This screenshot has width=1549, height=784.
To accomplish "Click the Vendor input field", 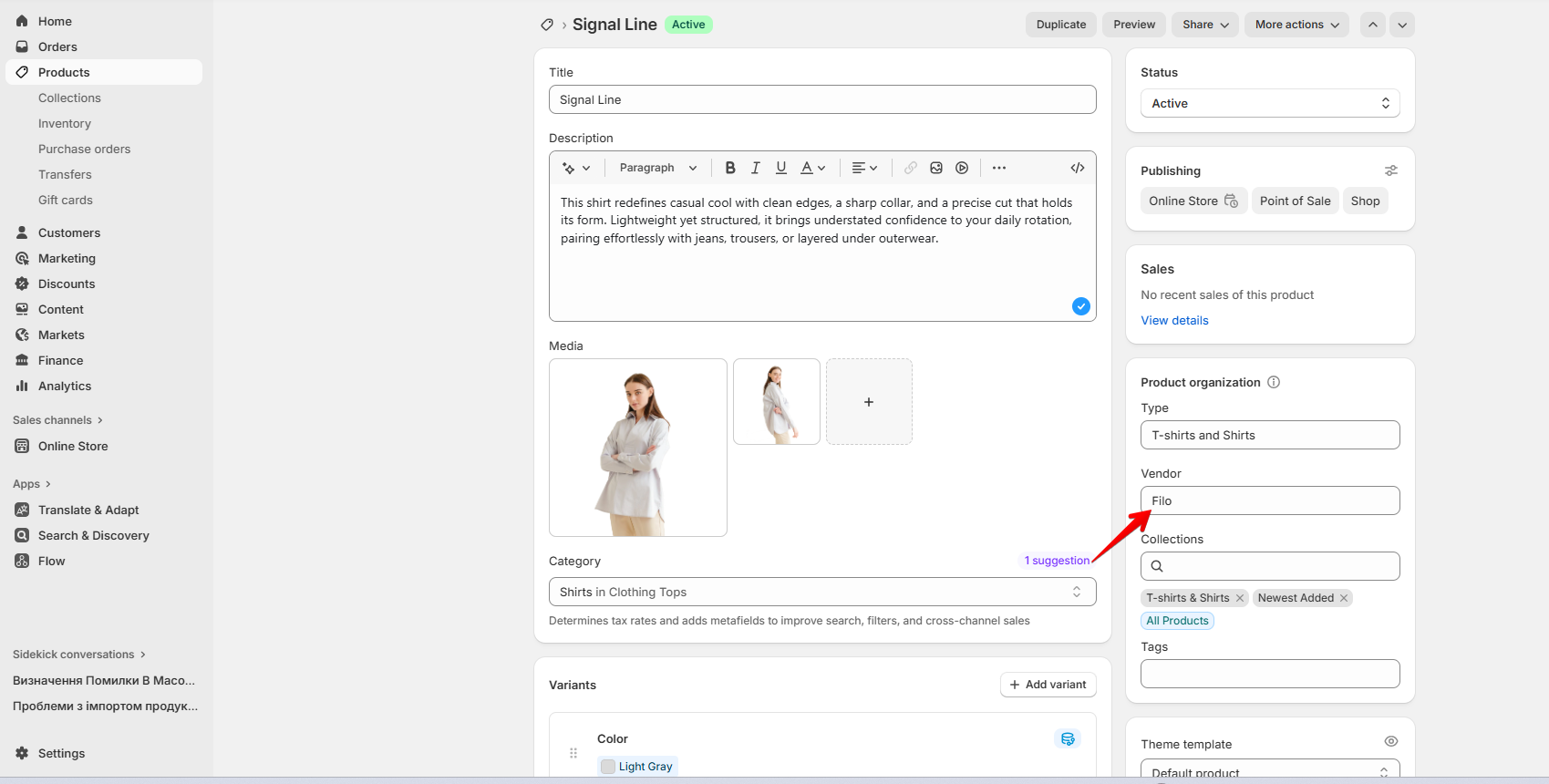I will [1269, 500].
